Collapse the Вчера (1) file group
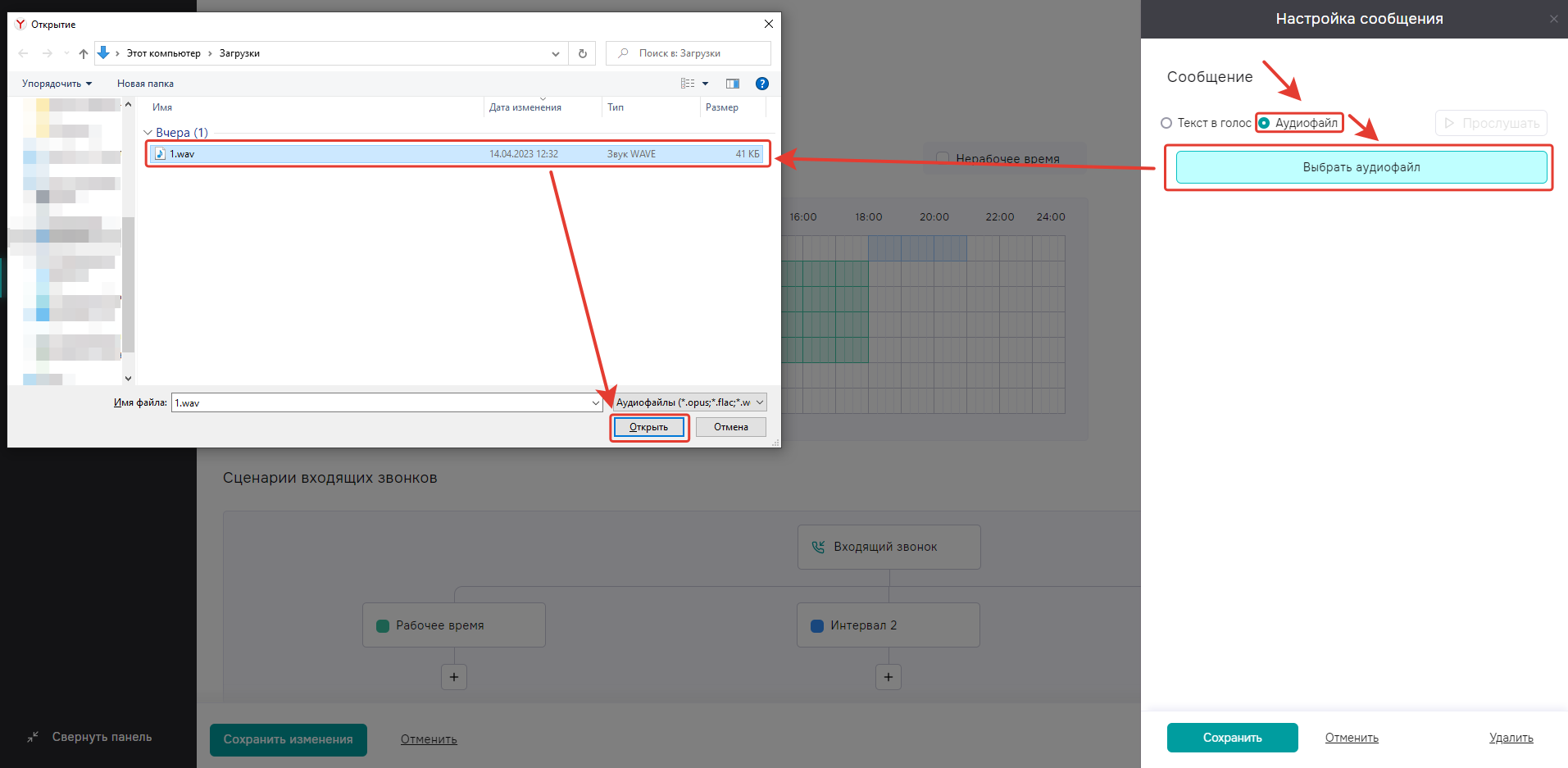Screen dimensions: 1568x768 coord(148,133)
